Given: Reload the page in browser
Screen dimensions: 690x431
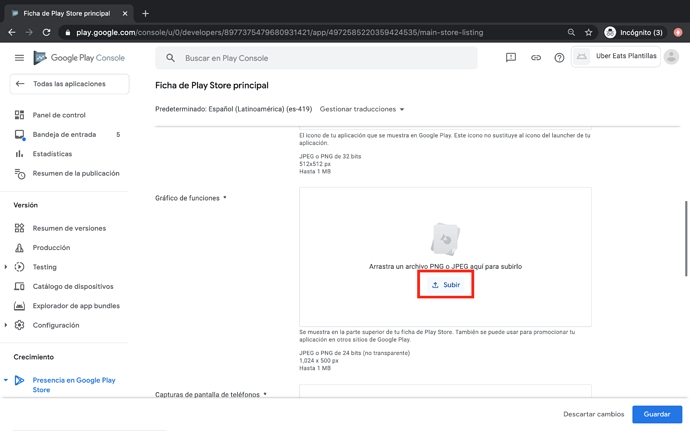Looking at the screenshot, I should click(46, 32).
